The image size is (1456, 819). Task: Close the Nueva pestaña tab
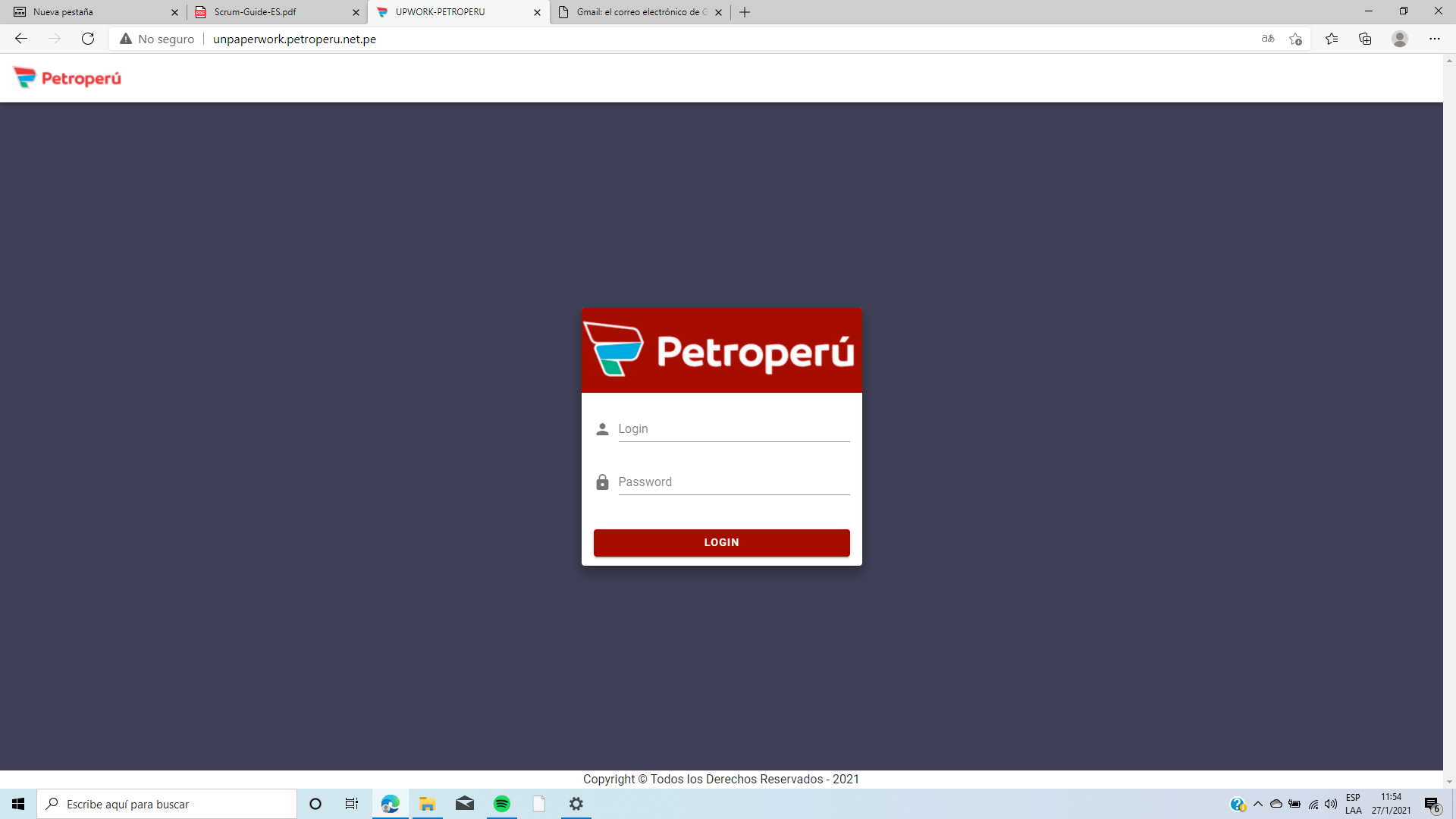click(174, 12)
